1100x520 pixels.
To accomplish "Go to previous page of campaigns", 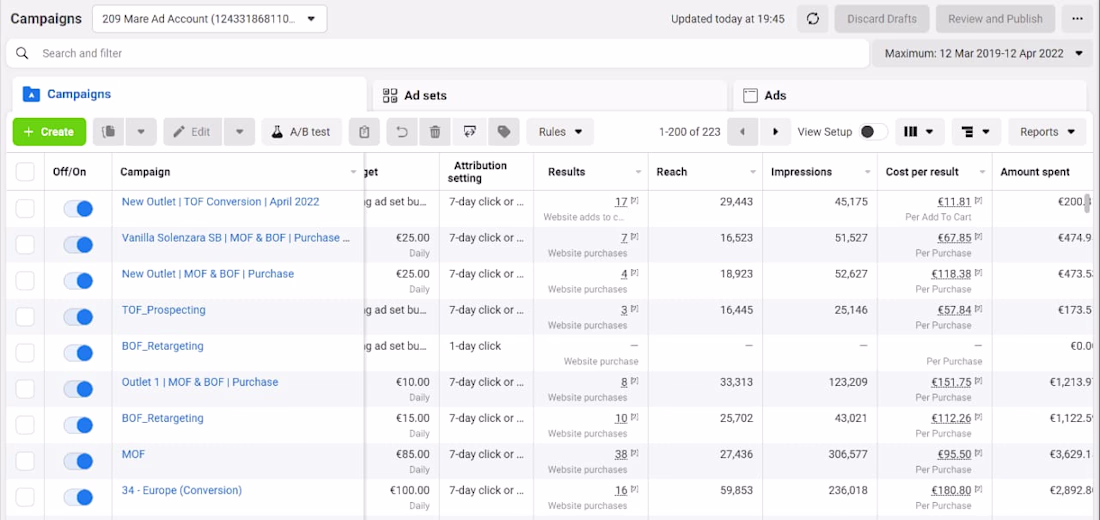I will click(742, 132).
